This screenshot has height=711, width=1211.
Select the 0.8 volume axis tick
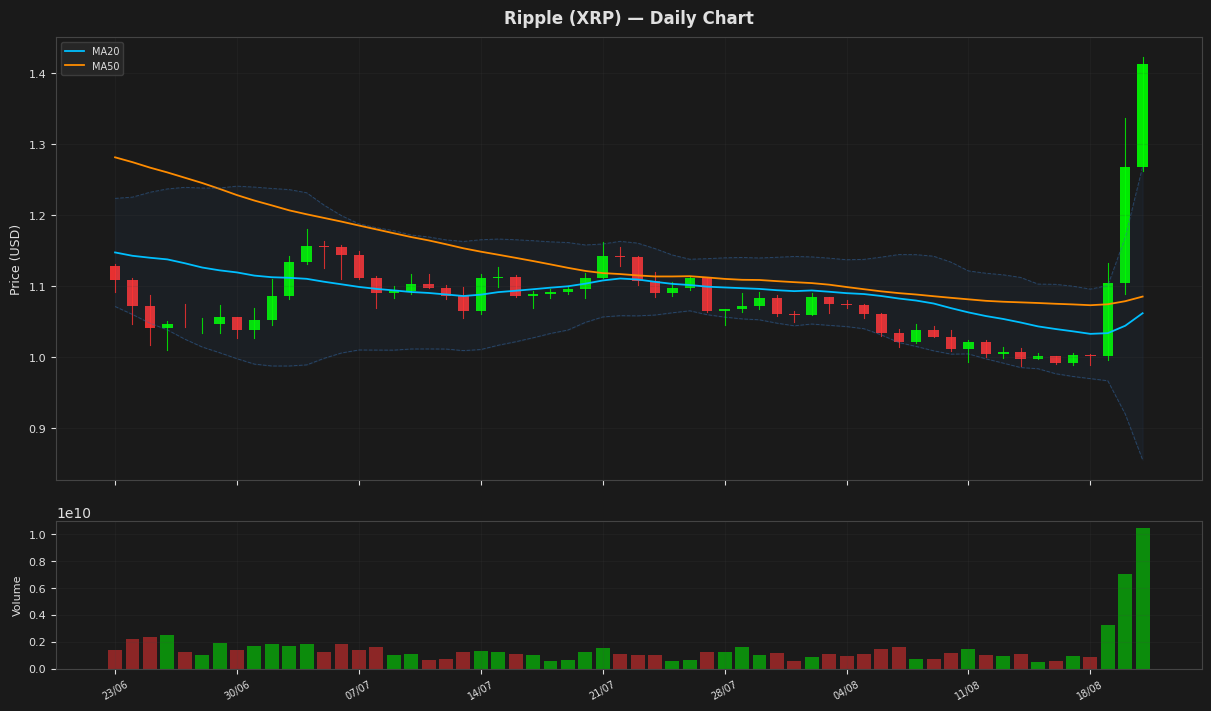click(39, 562)
